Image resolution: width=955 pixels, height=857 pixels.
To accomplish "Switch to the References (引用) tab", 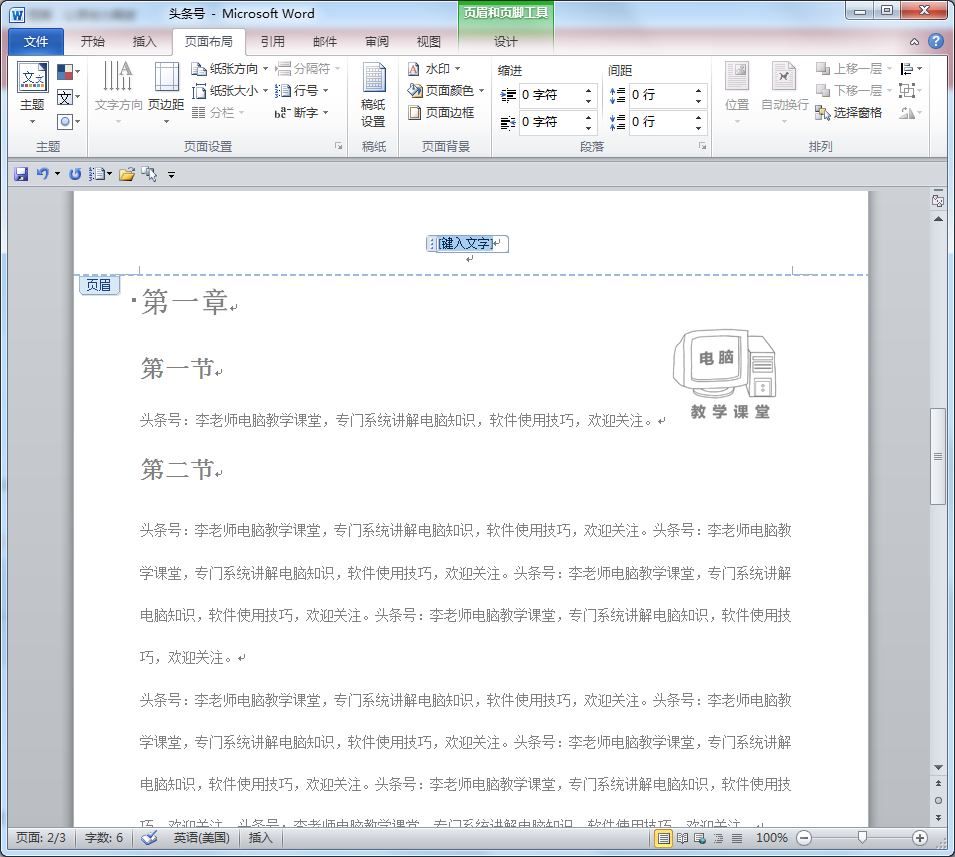I will point(273,41).
